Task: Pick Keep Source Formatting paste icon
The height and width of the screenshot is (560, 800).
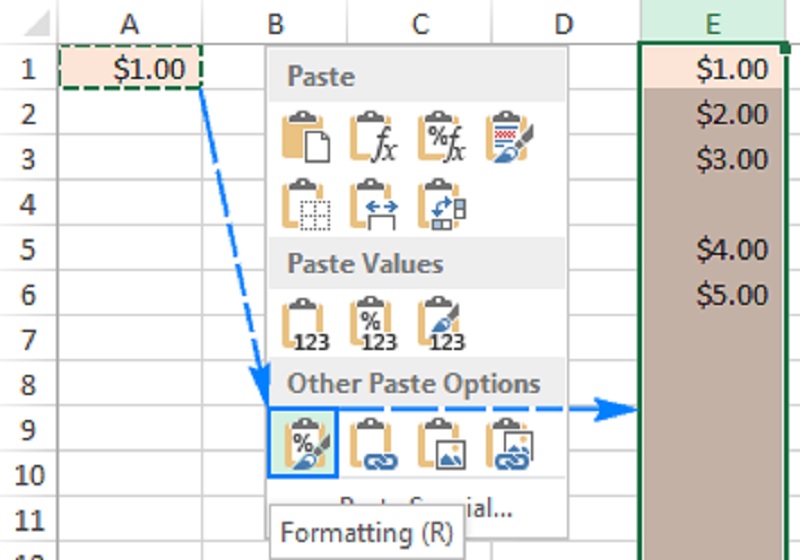Action: pyautogui.click(x=509, y=137)
